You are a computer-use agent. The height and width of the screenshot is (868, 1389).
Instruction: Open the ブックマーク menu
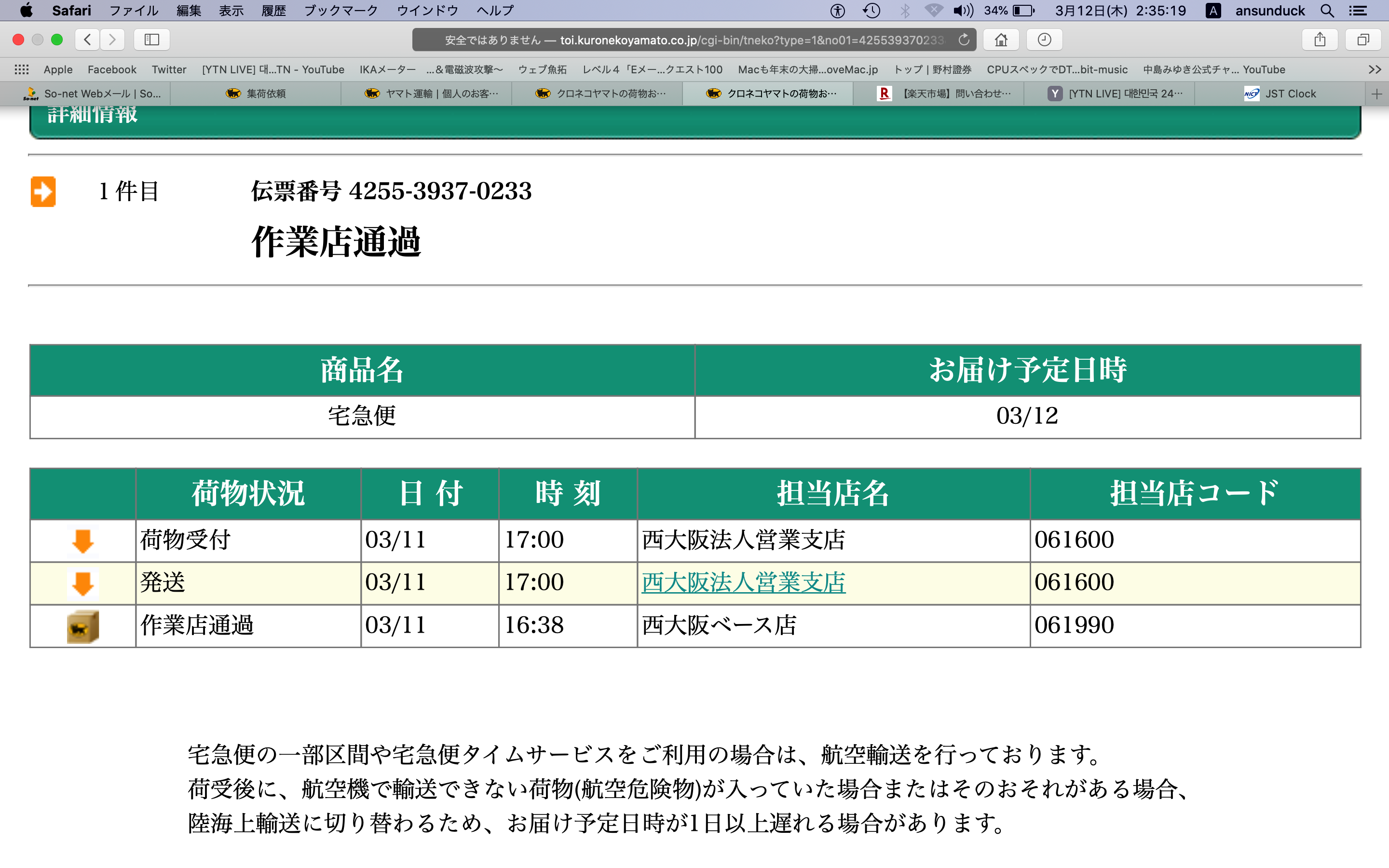341,10
